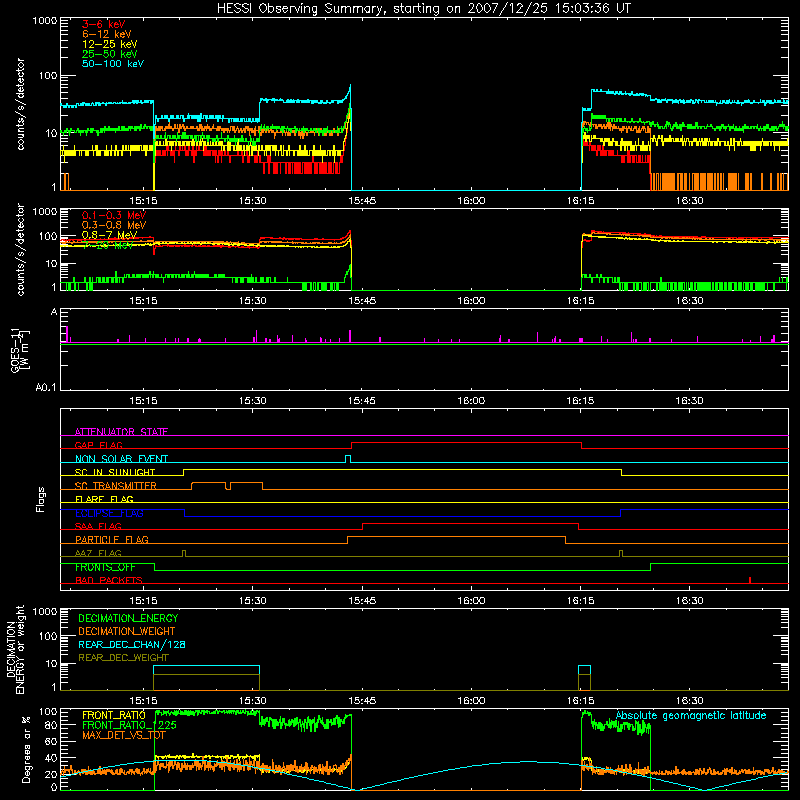Click the red 0.1-0.3 MeV legend label
800x800 pixels.
(114, 215)
